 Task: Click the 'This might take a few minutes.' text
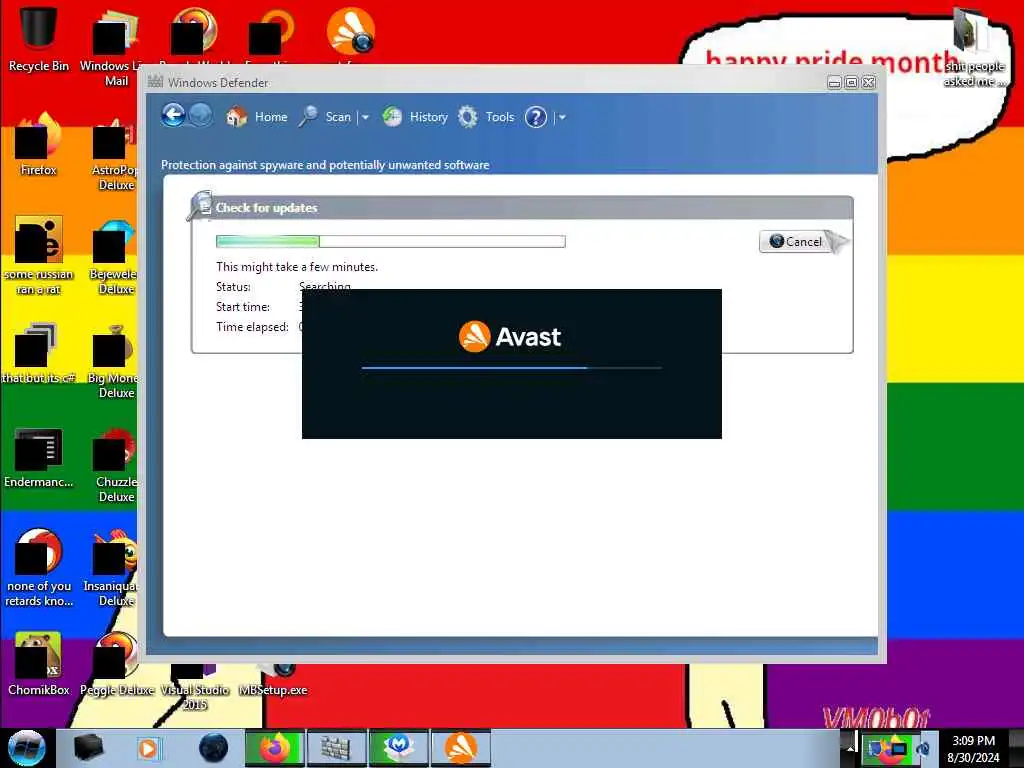(297, 267)
